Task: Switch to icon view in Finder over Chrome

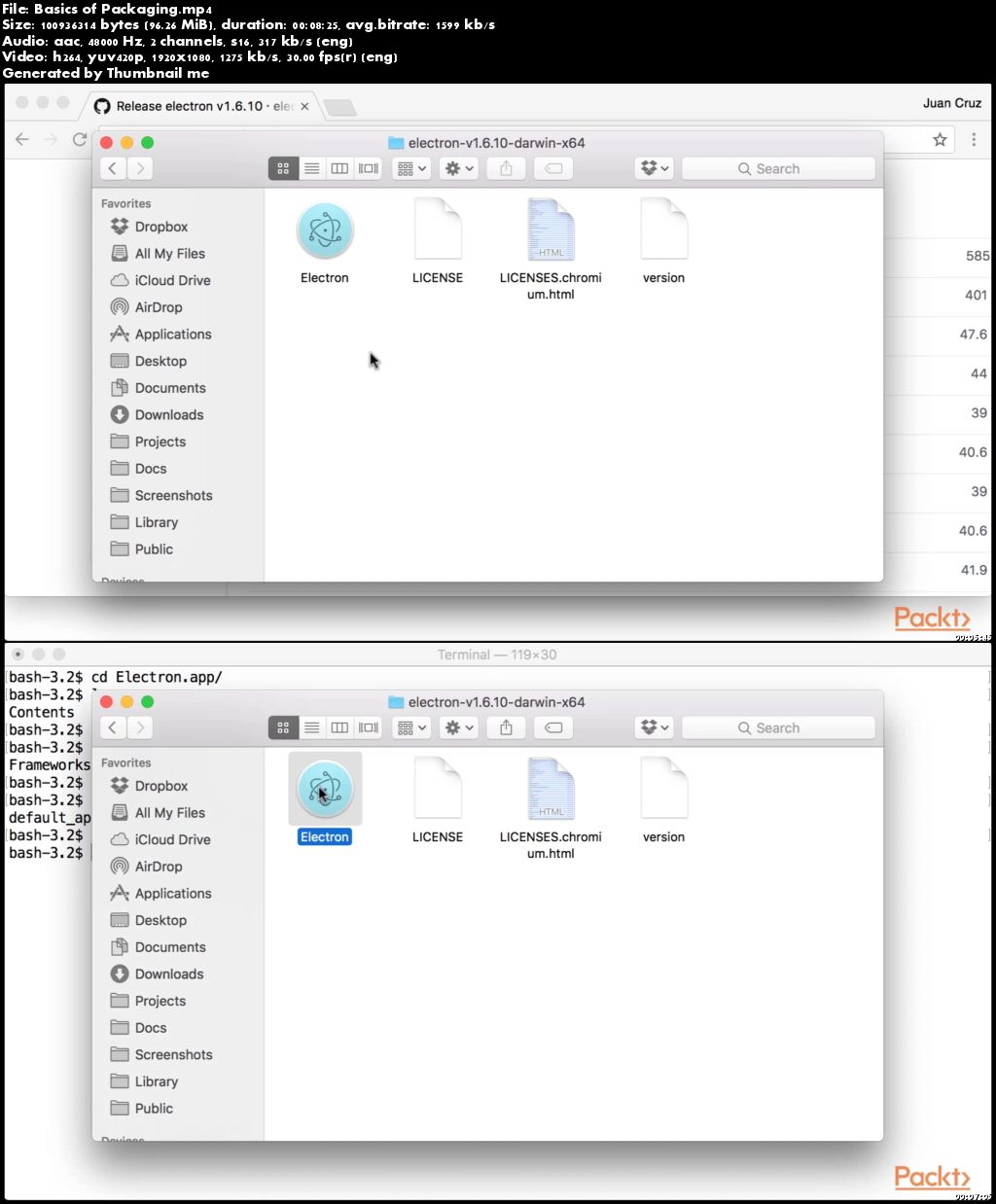Action: (283, 168)
